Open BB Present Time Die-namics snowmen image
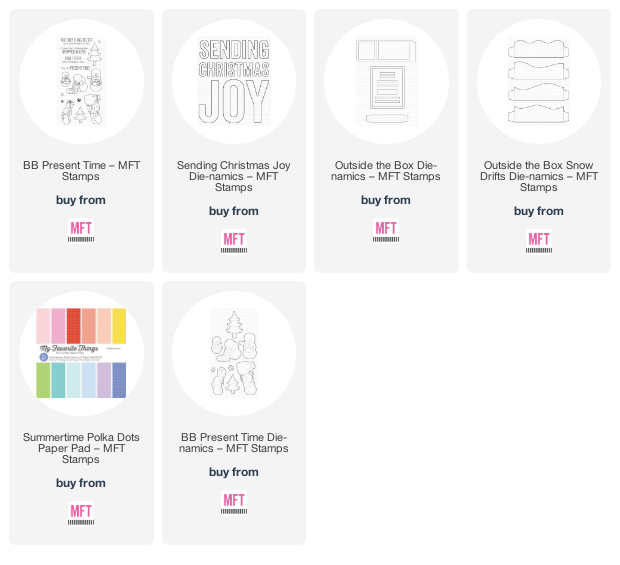The height and width of the screenshot is (565, 620). (x=234, y=353)
